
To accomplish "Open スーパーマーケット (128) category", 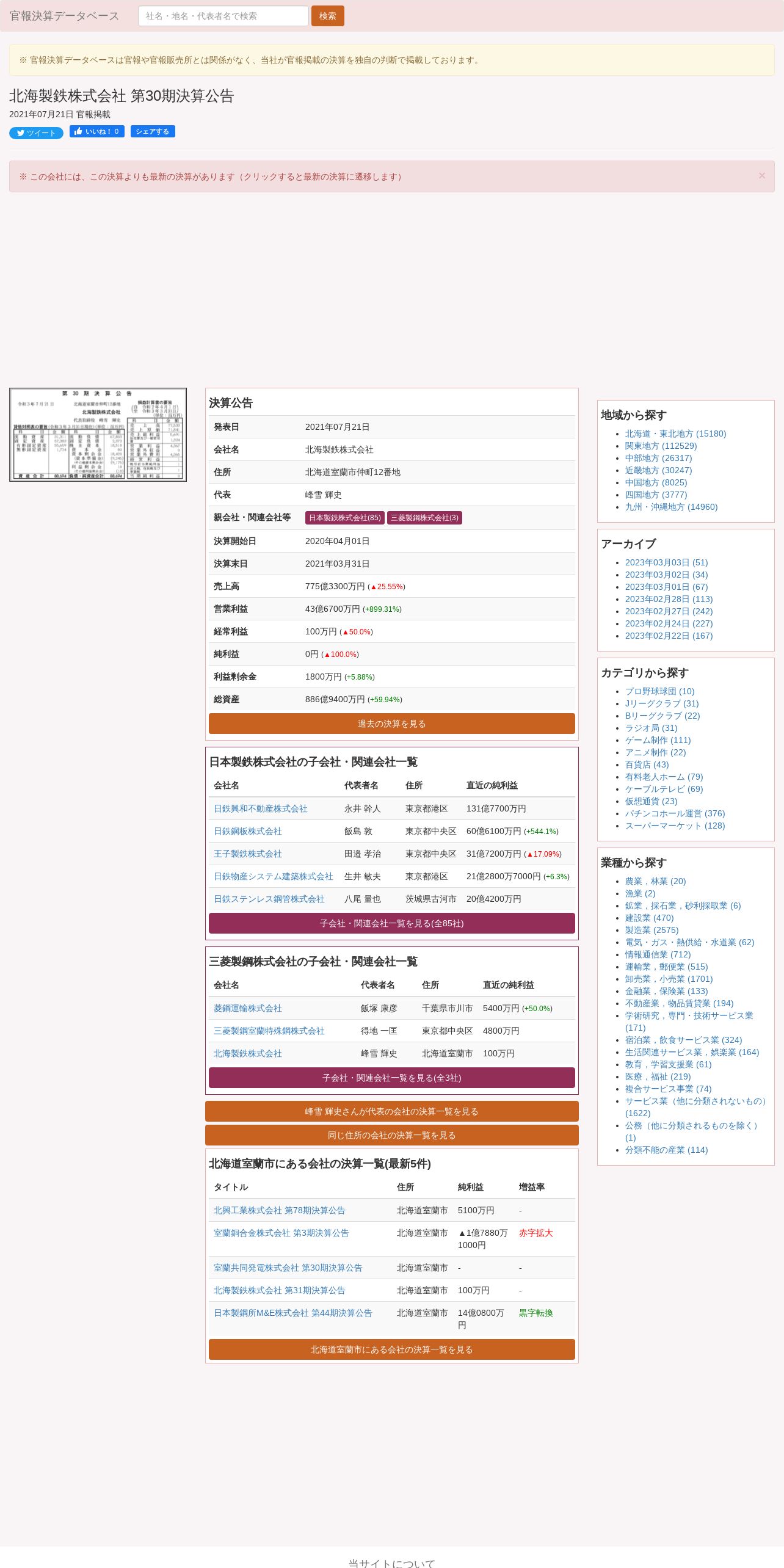I will pyautogui.click(x=675, y=826).
